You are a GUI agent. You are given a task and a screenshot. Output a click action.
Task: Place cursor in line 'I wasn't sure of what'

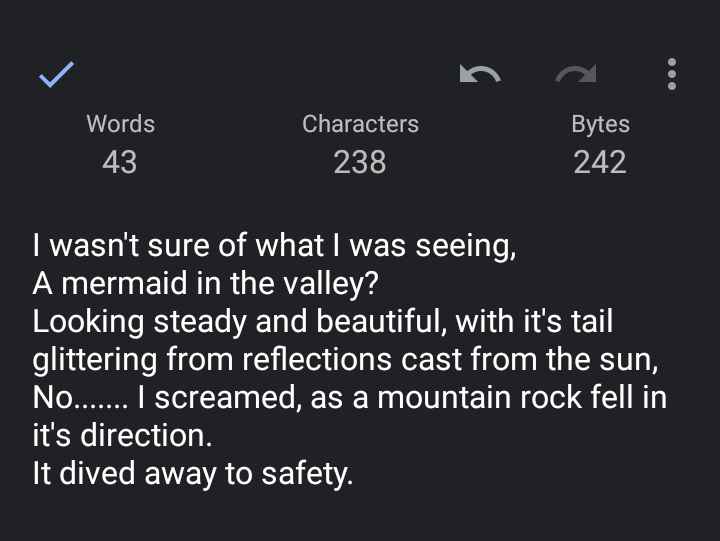(x=178, y=245)
